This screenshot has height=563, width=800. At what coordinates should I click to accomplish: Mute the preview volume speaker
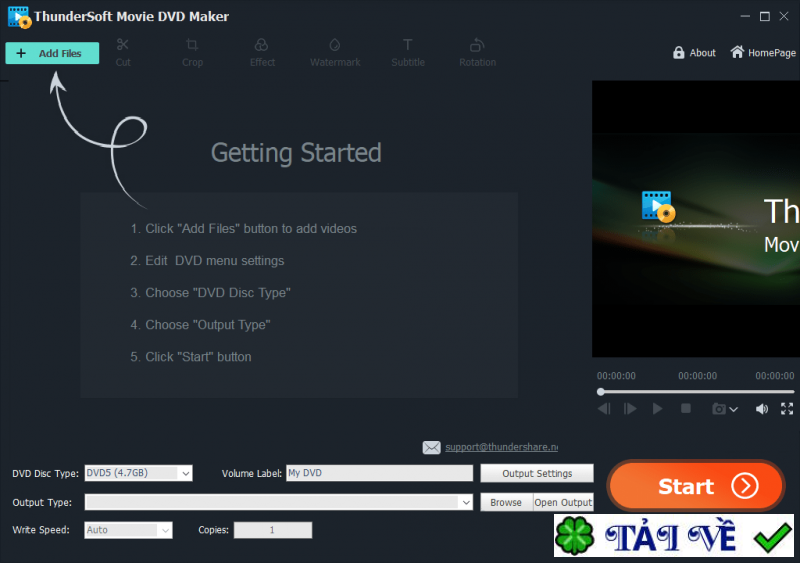pyautogui.click(x=762, y=409)
